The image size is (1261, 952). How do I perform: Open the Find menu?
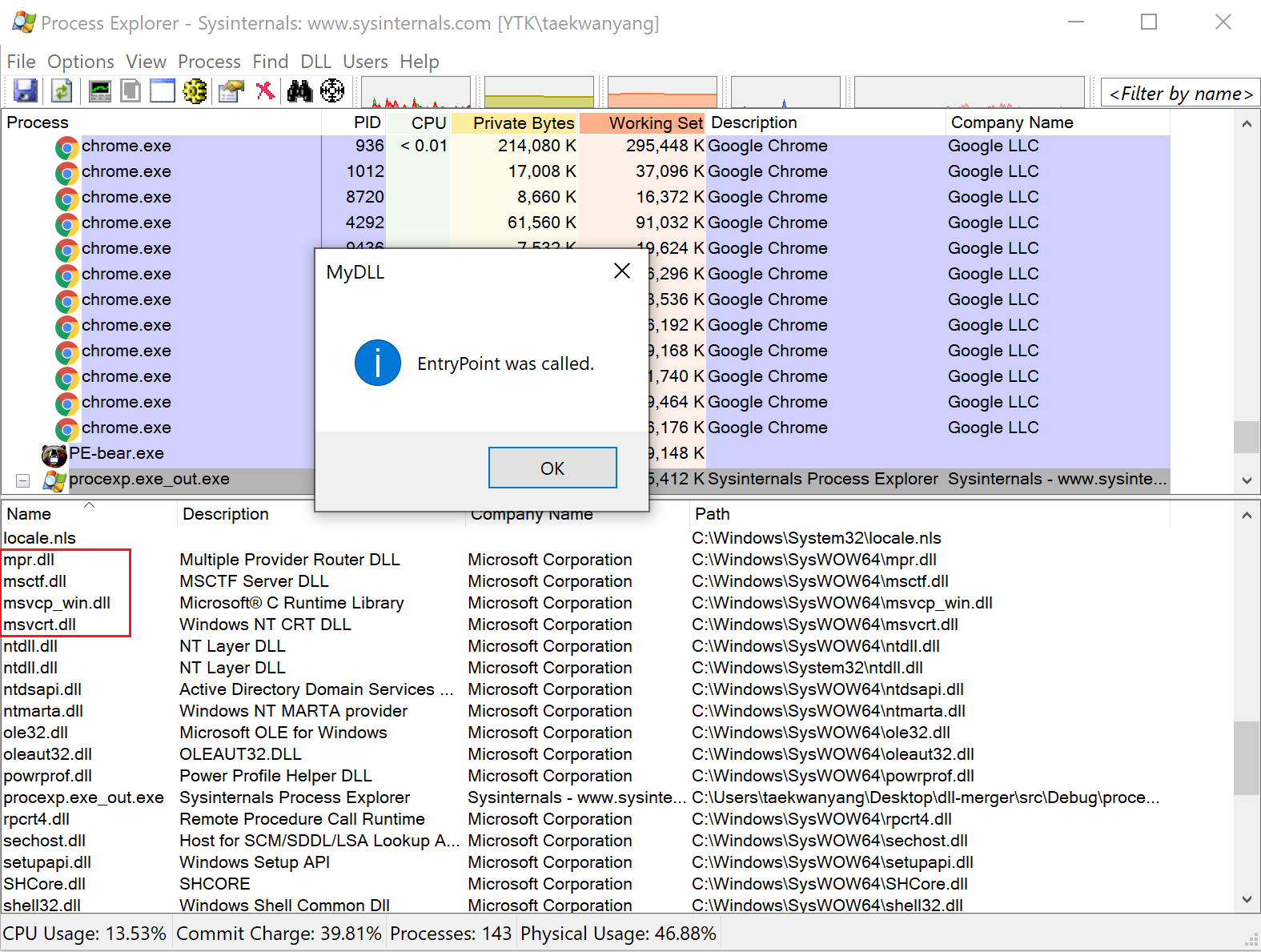(x=271, y=62)
